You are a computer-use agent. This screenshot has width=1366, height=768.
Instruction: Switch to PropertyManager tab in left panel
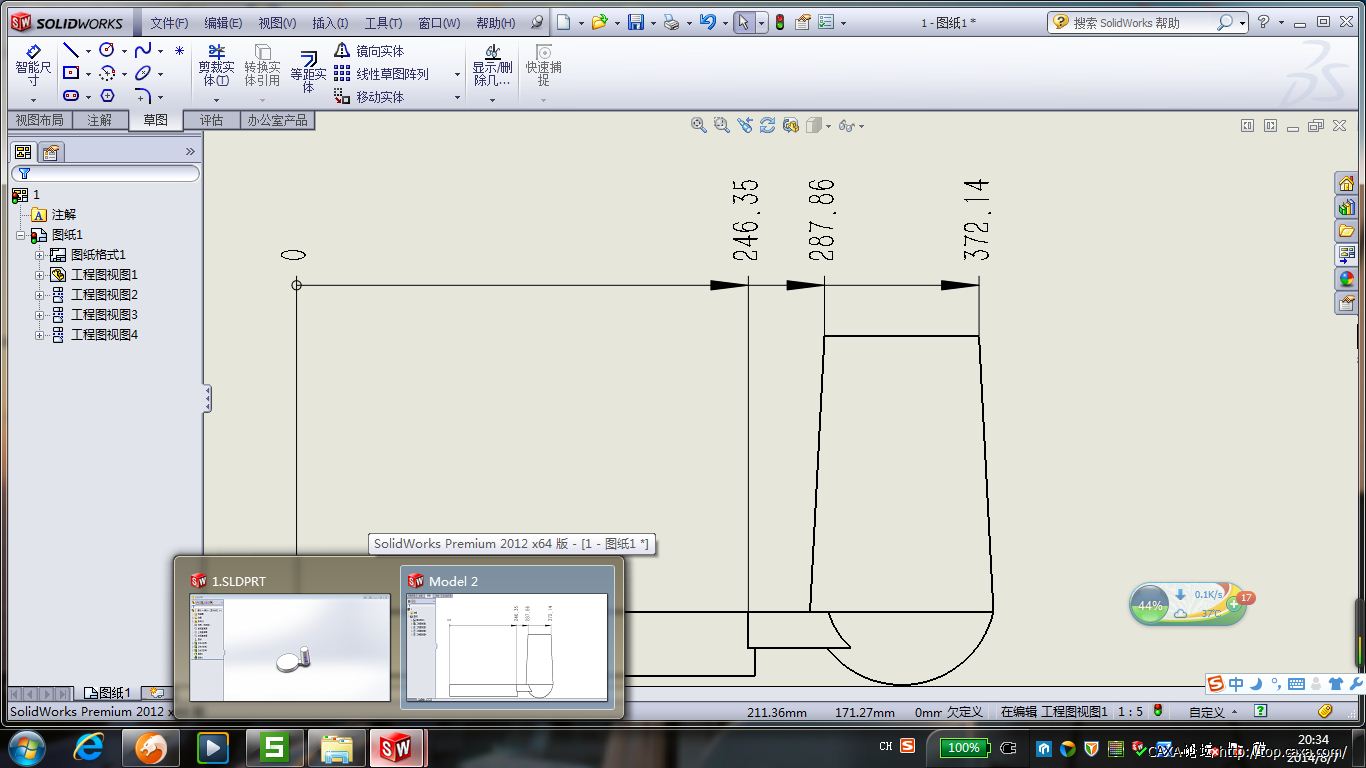[50, 152]
